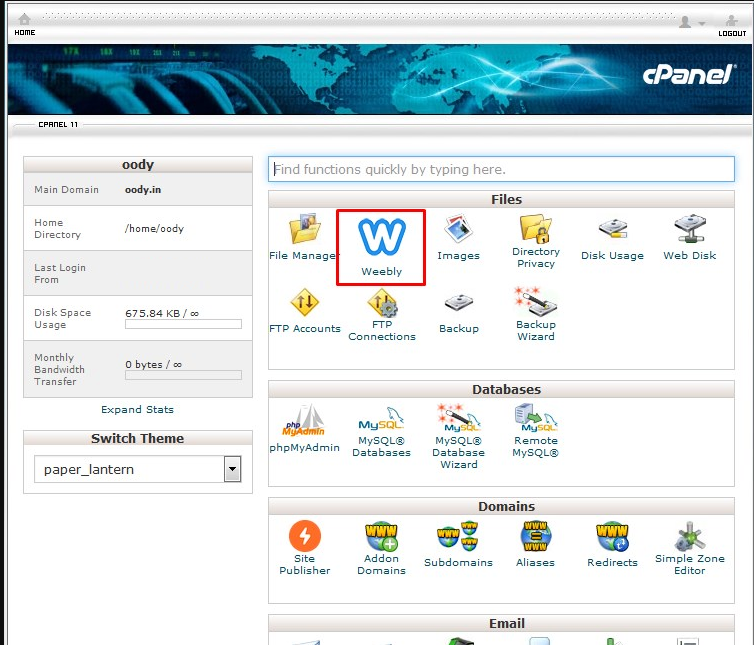
Task: Open the Switch Theme paper_lantern dropdown
Action: click(x=138, y=469)
